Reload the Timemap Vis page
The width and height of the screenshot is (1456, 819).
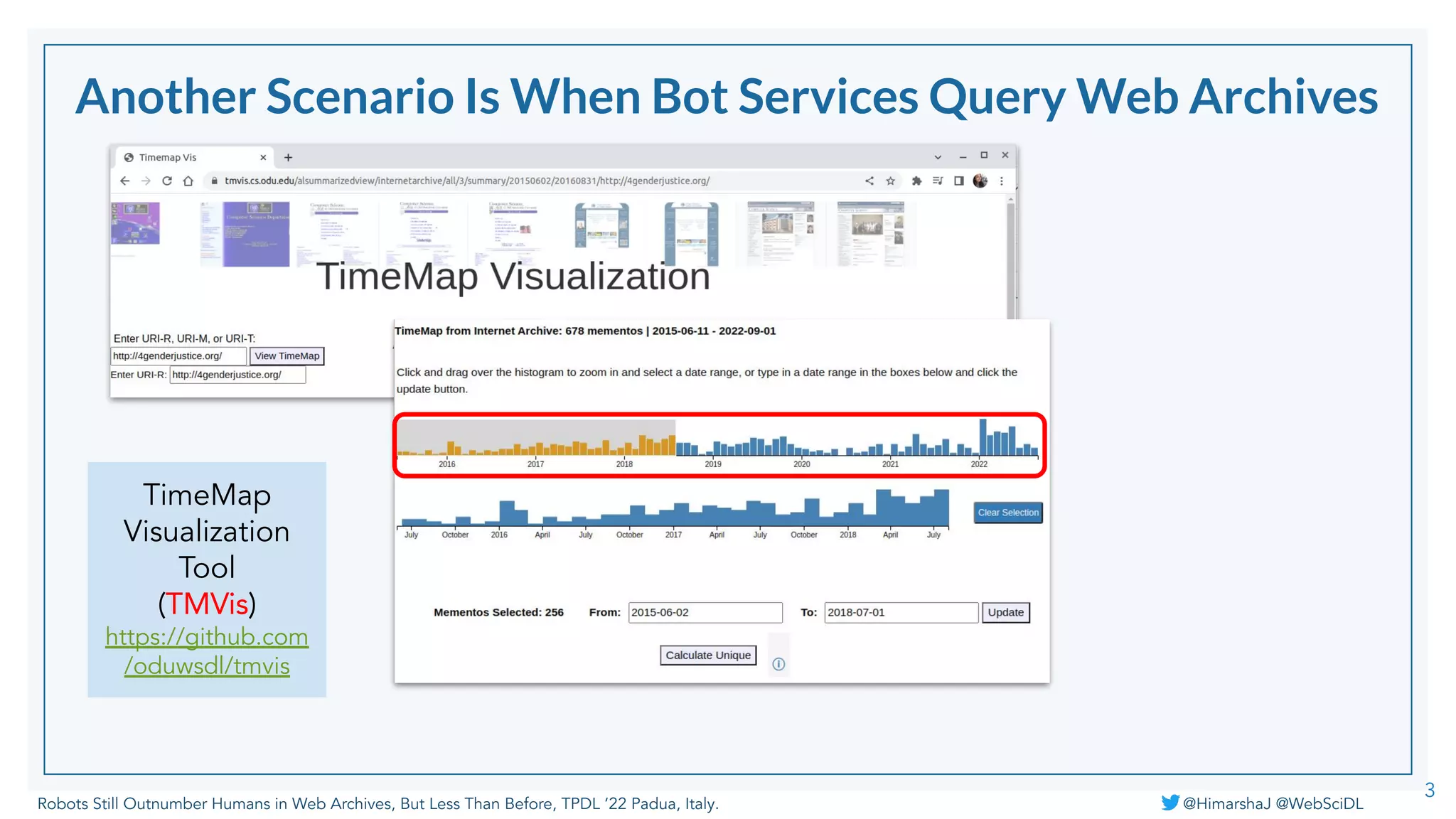point(167,181)
